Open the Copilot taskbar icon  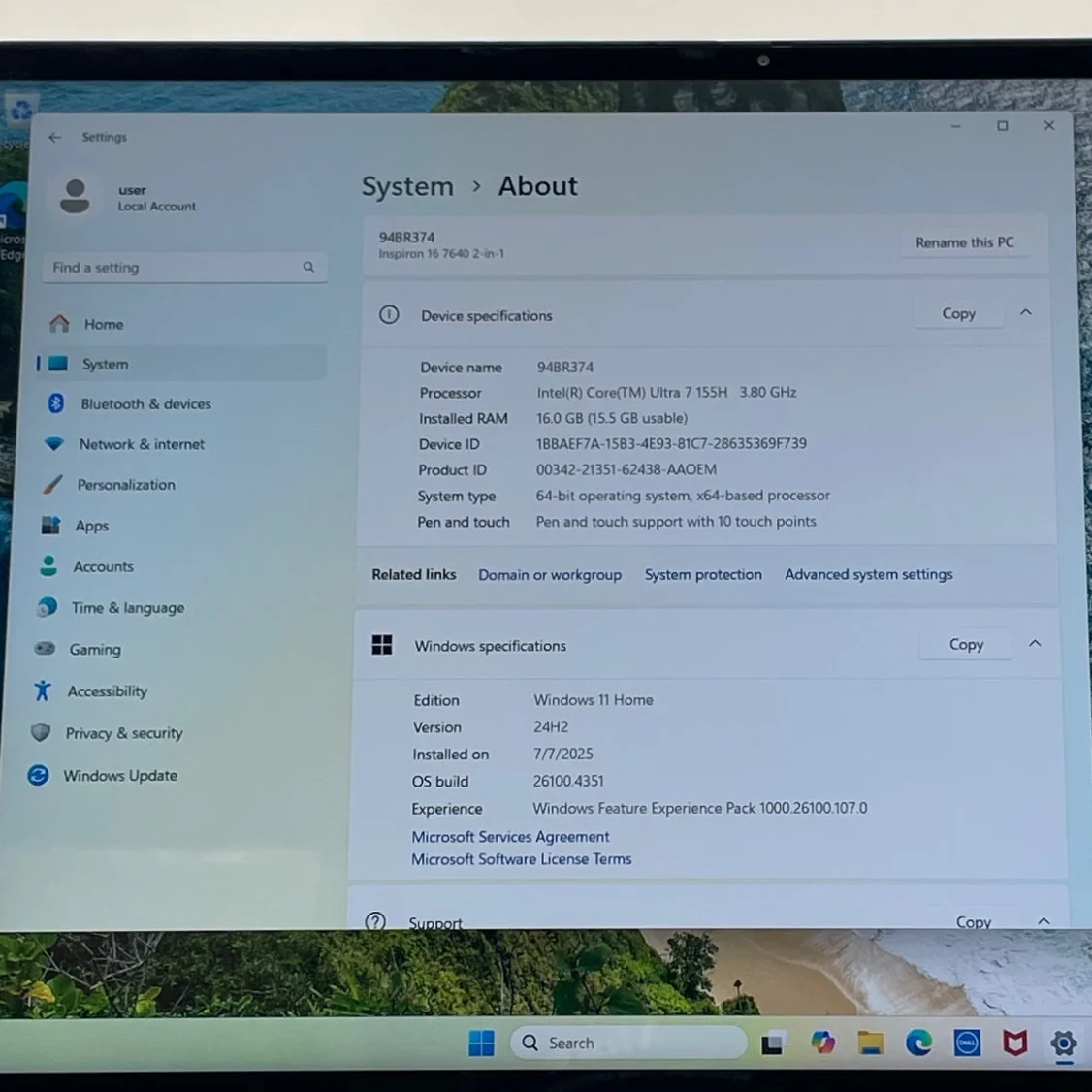pyautogui.click(x=822, y=1043)
